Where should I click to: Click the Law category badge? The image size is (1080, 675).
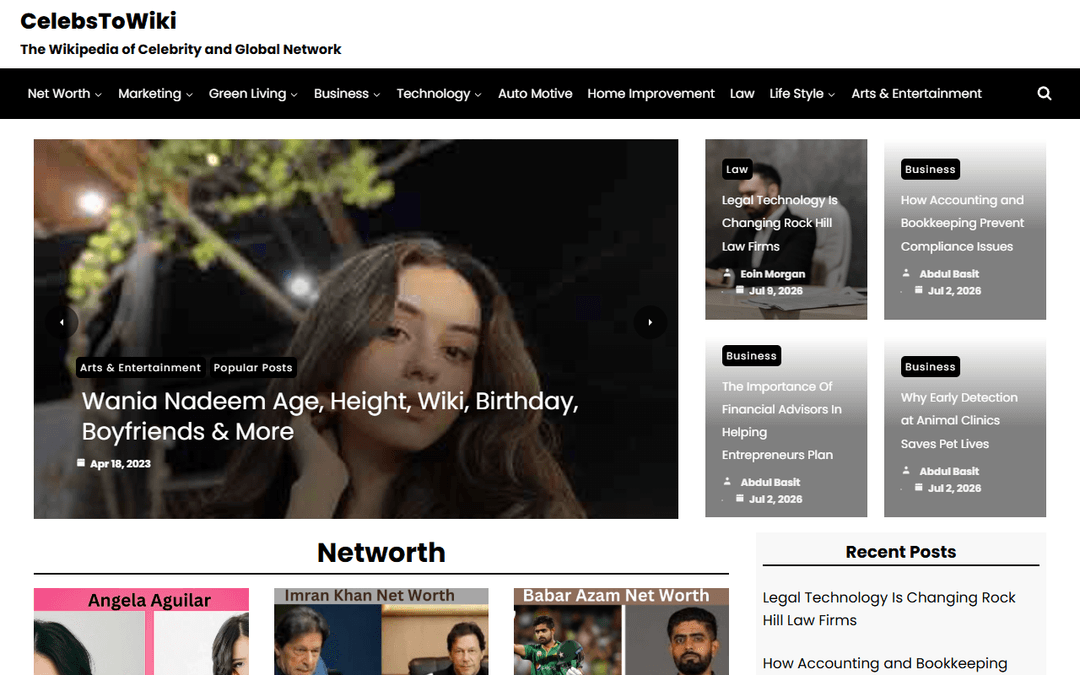[x=737, y=169]
